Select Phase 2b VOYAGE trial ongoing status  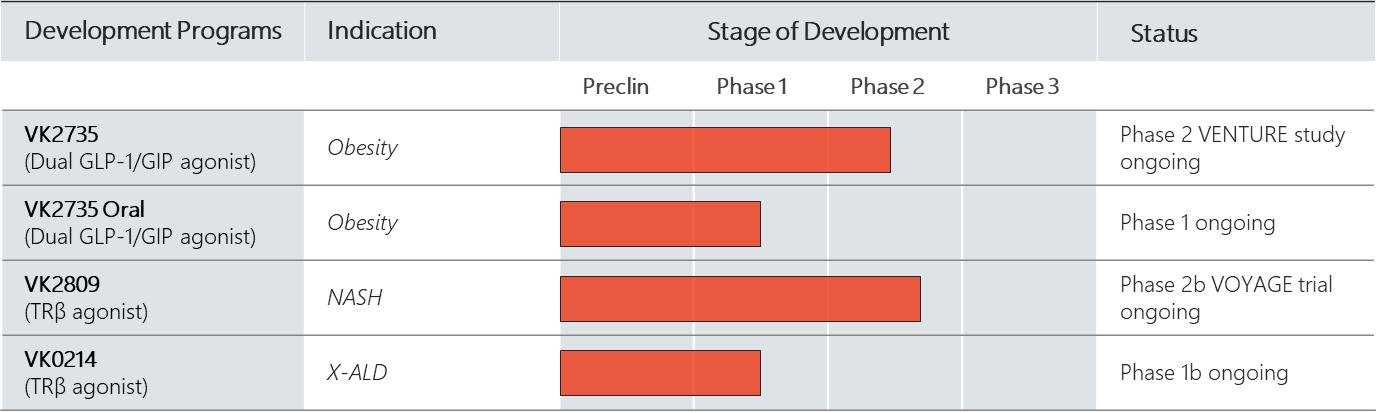point(1226,298)
